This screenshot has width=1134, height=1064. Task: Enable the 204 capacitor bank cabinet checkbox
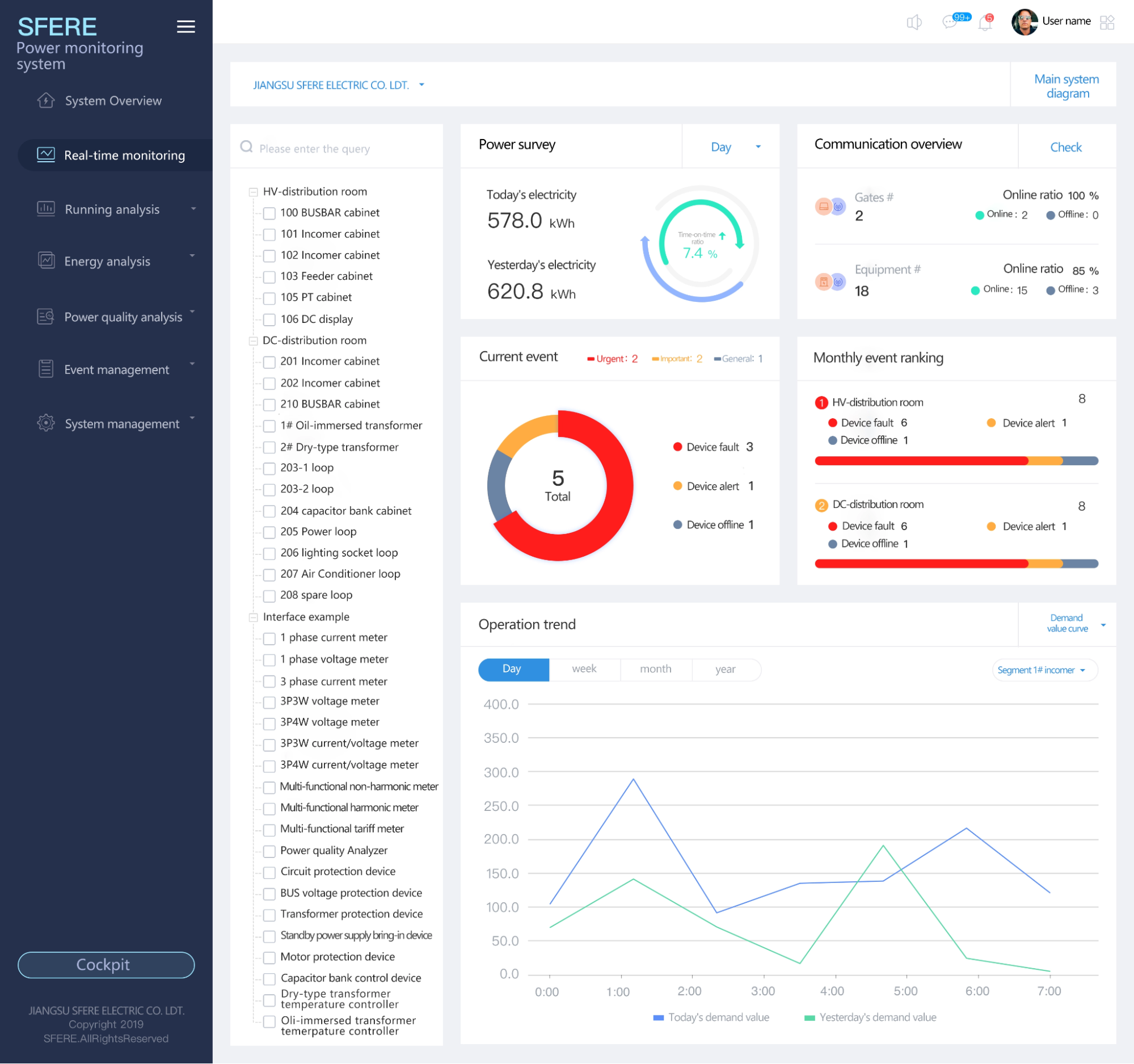(269, 512)
